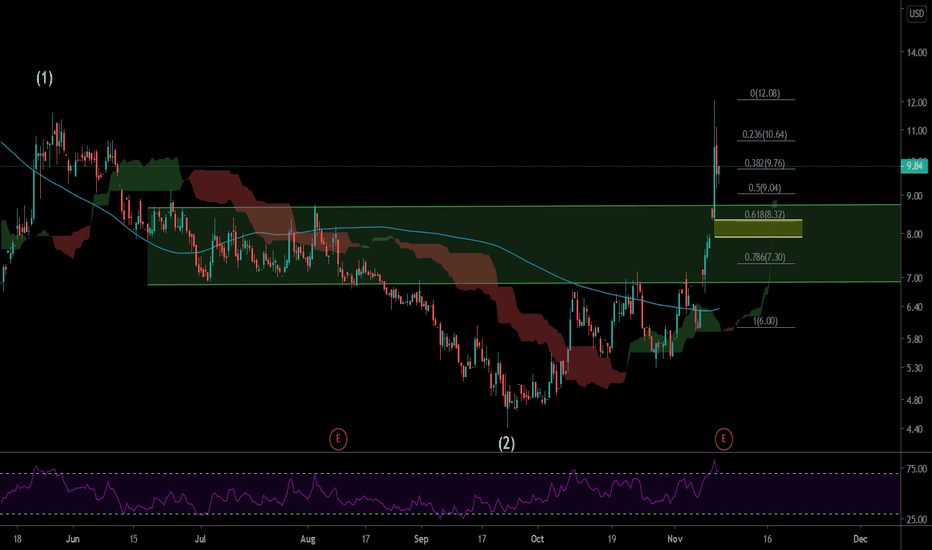This screenshot has width=932, height=550.
Task: Click the 8.00 price axis label
Action: [914, 234]
